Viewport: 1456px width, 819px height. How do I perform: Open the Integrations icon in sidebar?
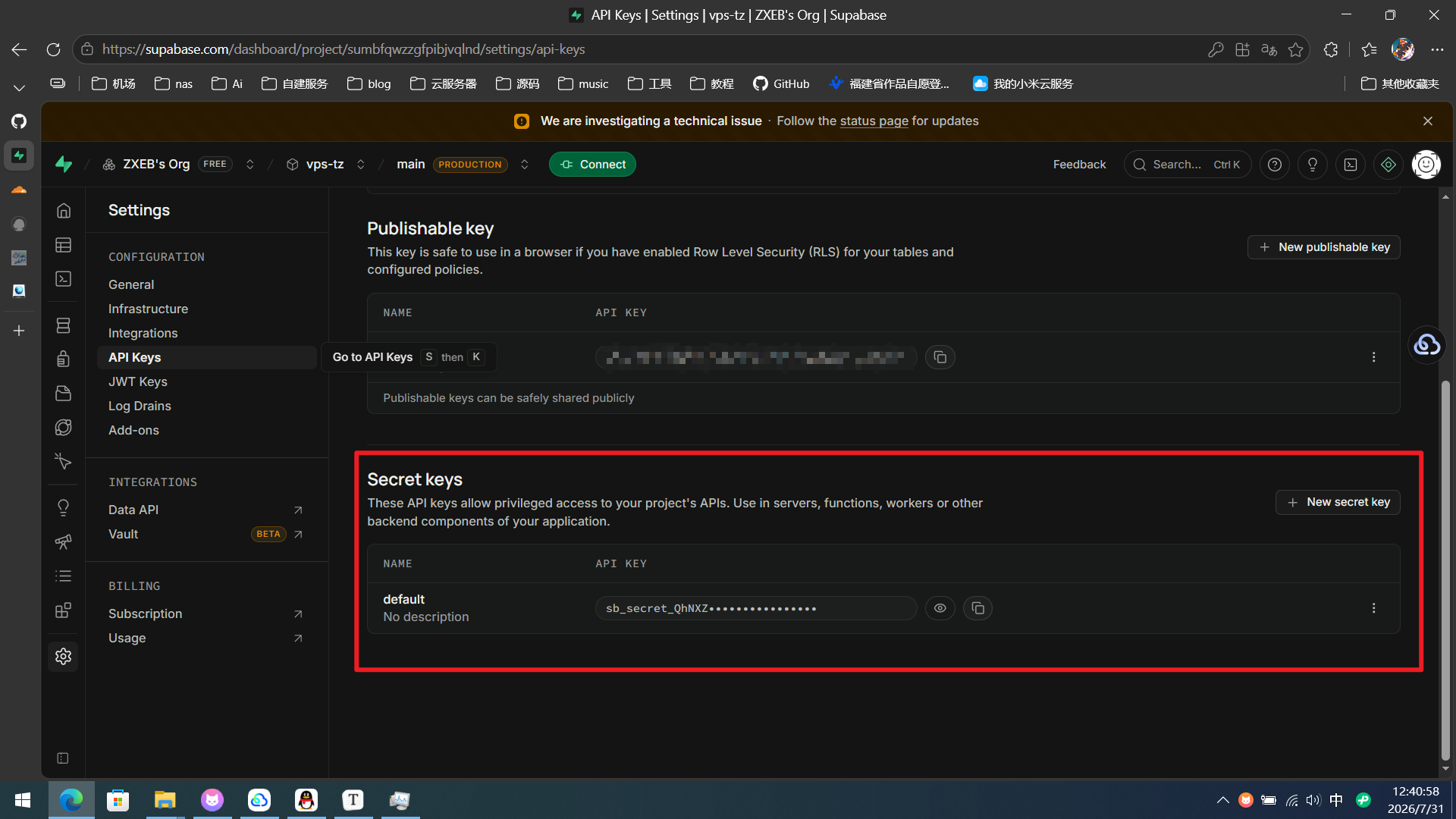(64, 610)
